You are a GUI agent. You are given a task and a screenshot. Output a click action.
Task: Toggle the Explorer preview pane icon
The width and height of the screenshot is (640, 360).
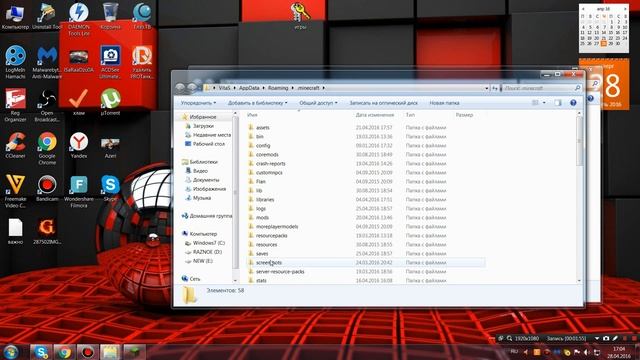click(x=558, y=103)
